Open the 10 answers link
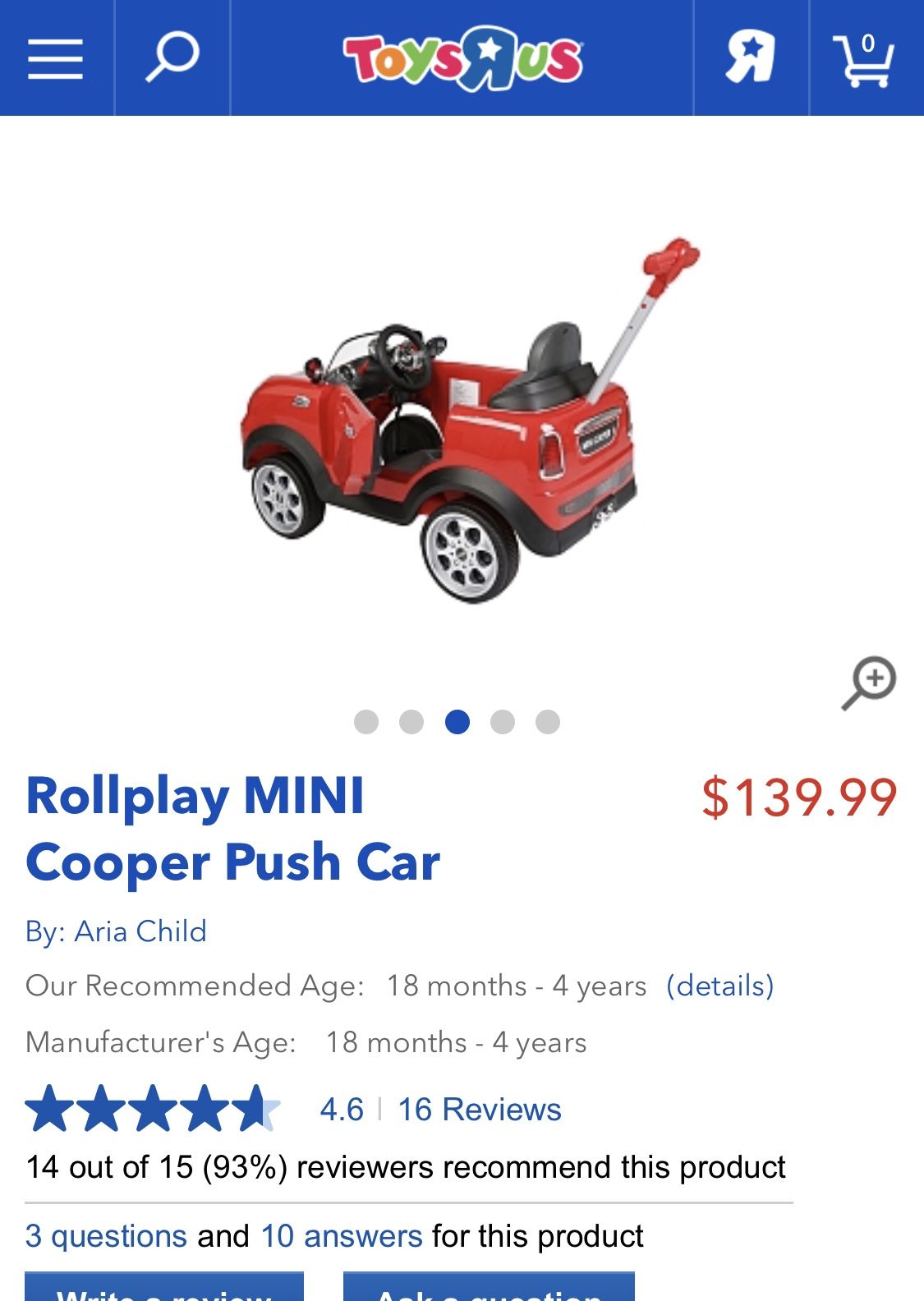The height and width of the screenshot is (1301, 924). 342,1236
